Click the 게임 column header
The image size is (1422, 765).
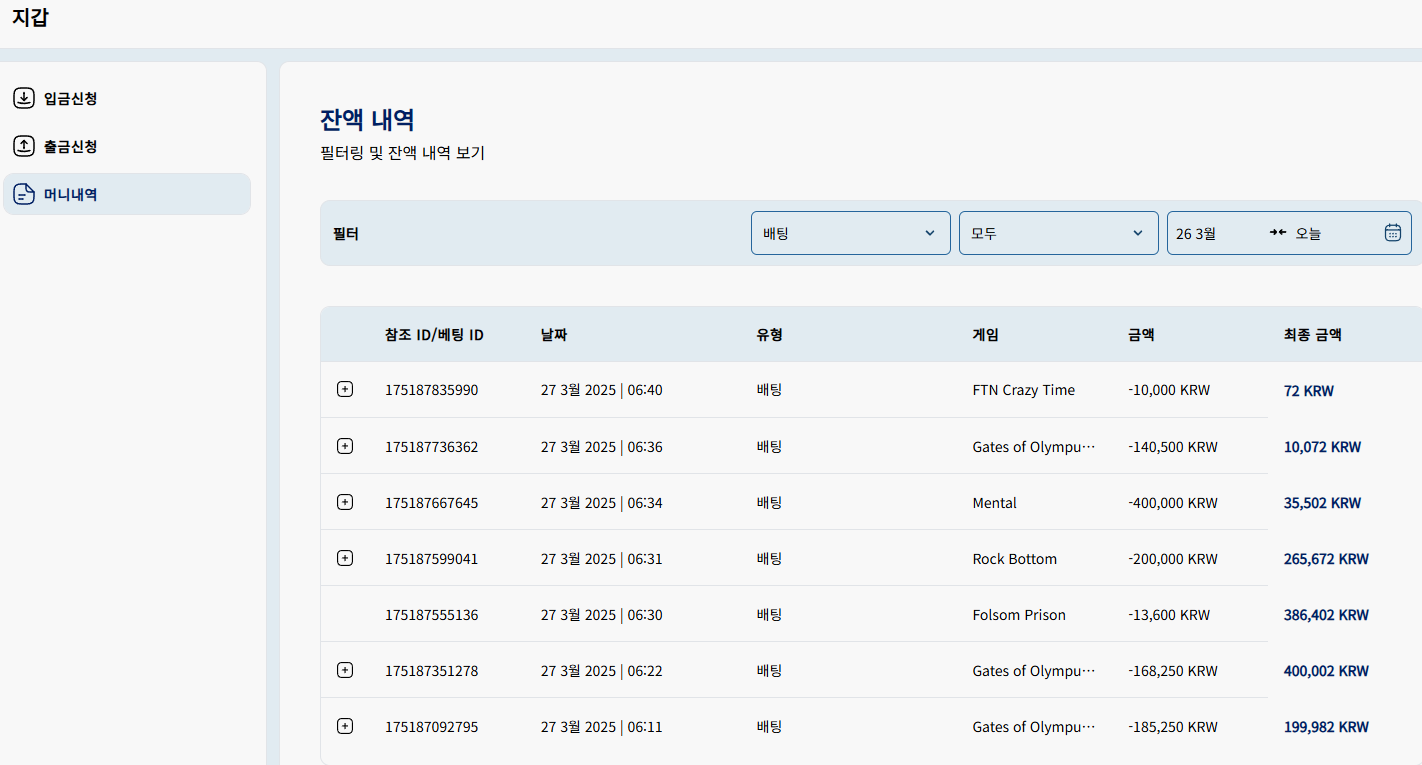[x=986, y=335]
